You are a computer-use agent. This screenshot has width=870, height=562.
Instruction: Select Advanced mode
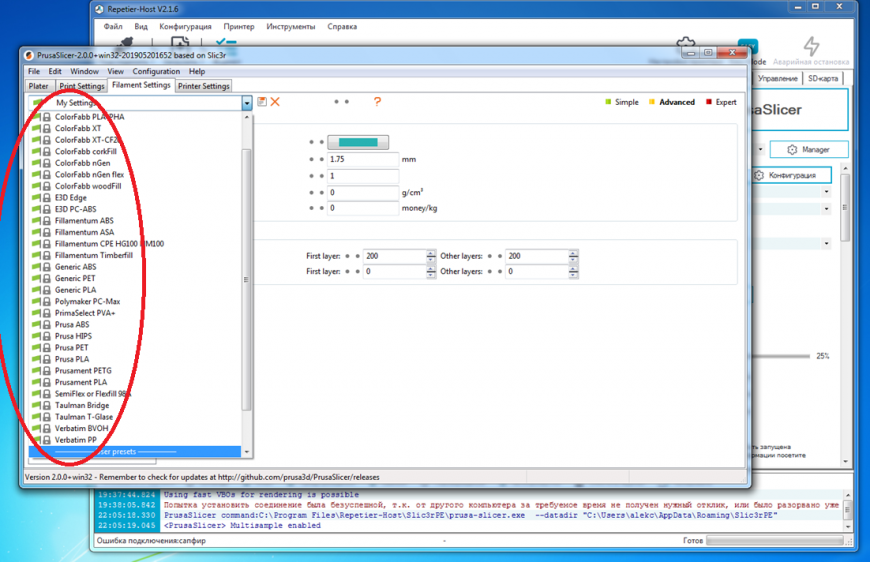tap(671, 102)
